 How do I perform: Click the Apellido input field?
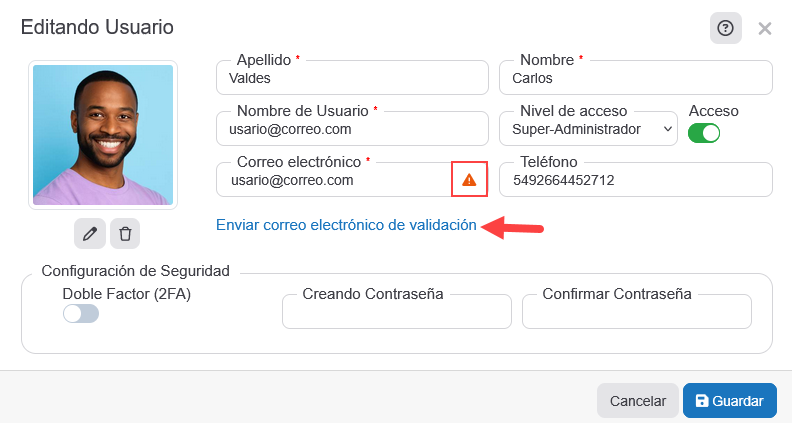(350, 78)
